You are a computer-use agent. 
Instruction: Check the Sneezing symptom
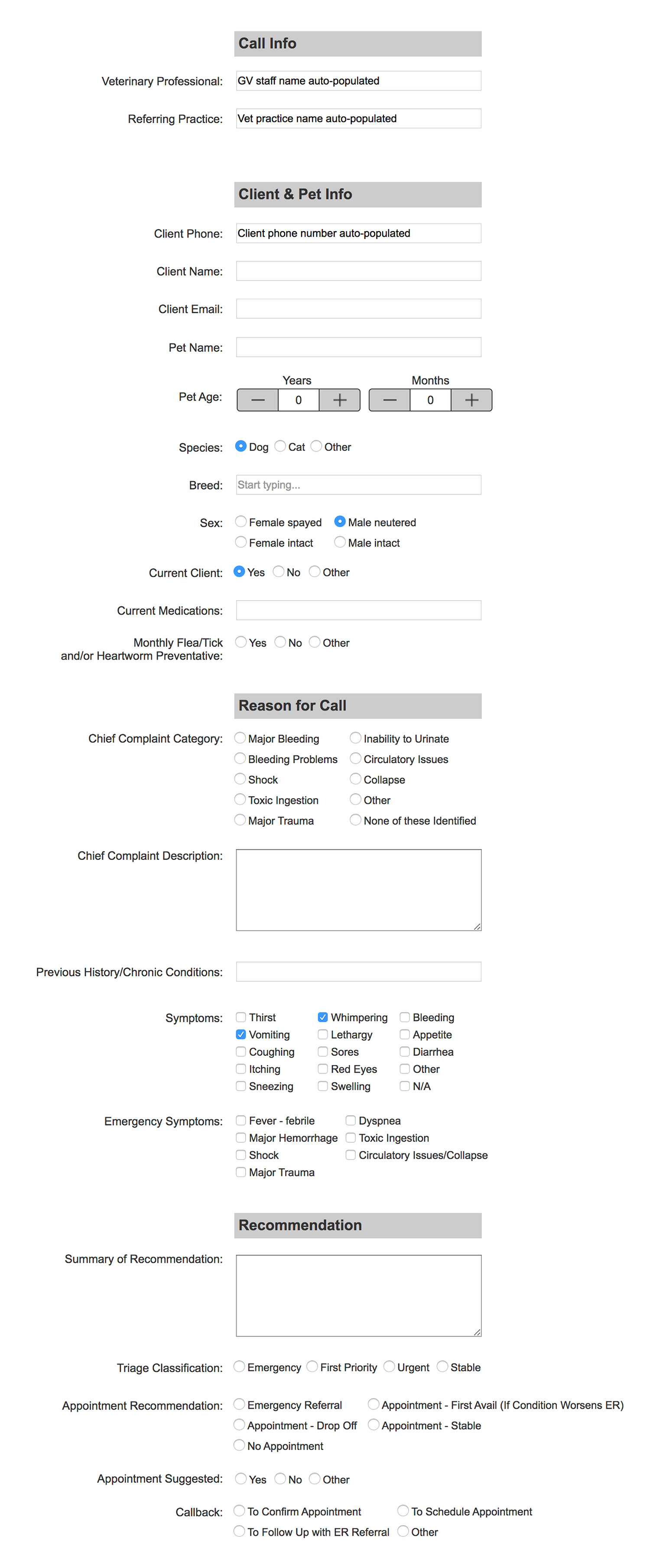[x=241, y=1086]
